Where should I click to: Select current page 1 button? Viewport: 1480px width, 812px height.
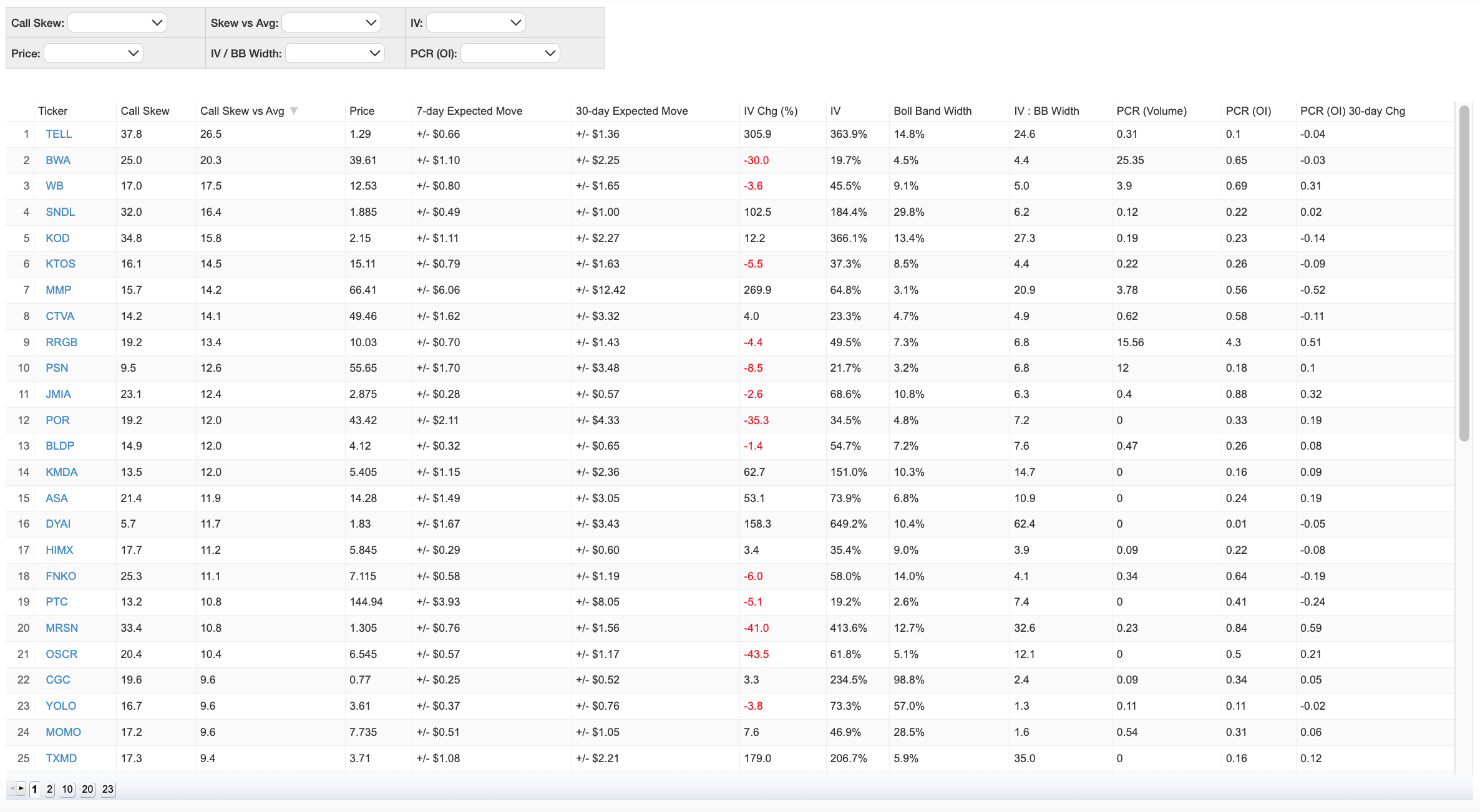click(35, 789)
